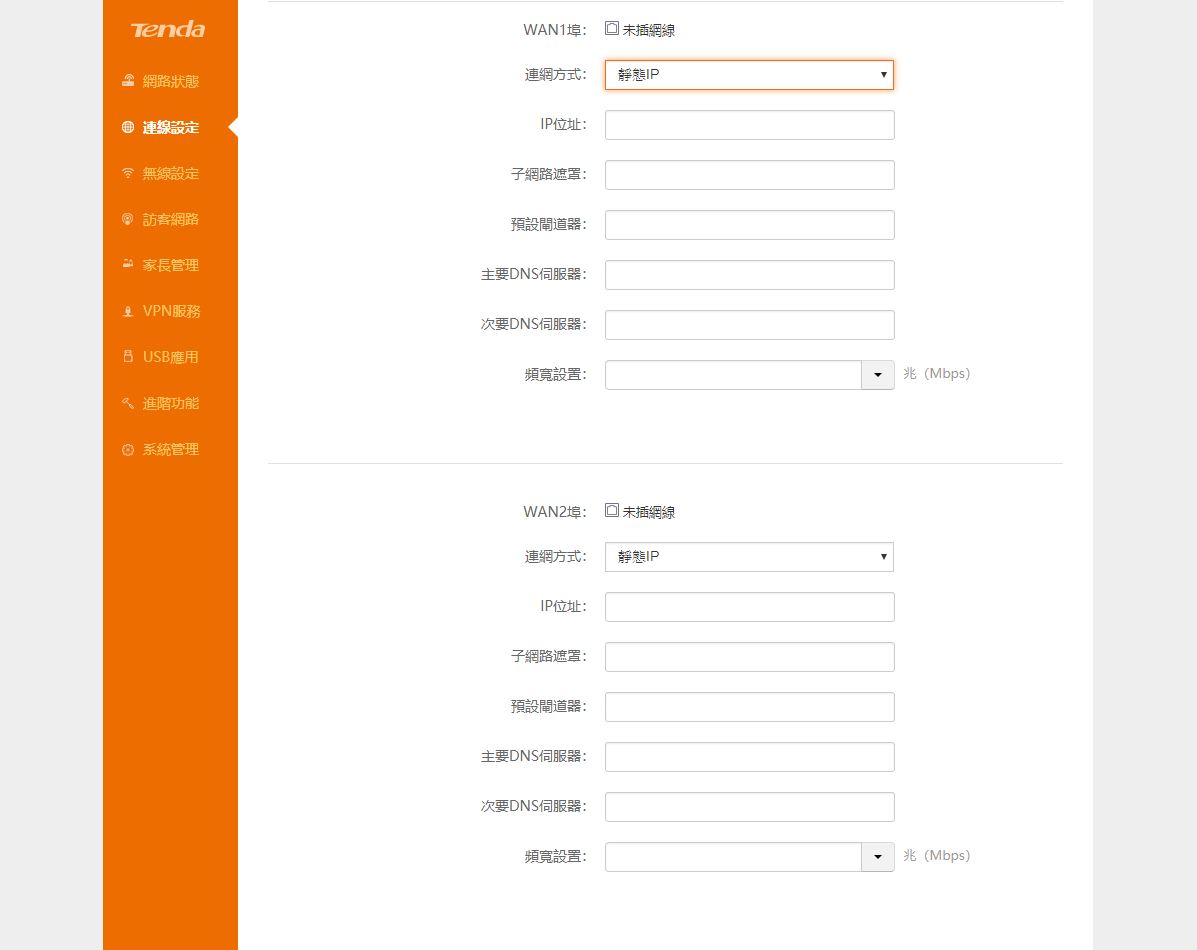Image resolution: width=1197 pixels, height=950 pixels.
Task: Go to 無線設定 page
Action: click(170, 173)
